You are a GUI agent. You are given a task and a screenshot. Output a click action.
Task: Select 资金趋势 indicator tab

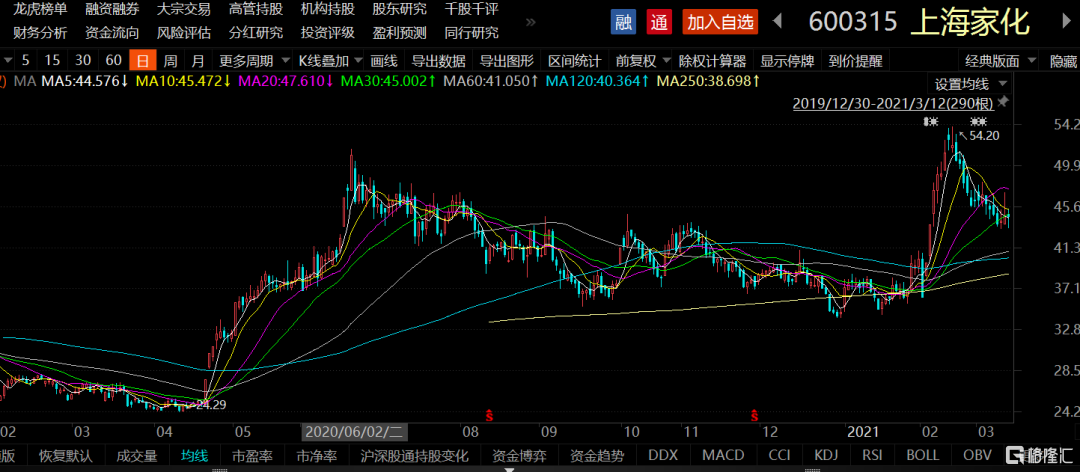596,455
